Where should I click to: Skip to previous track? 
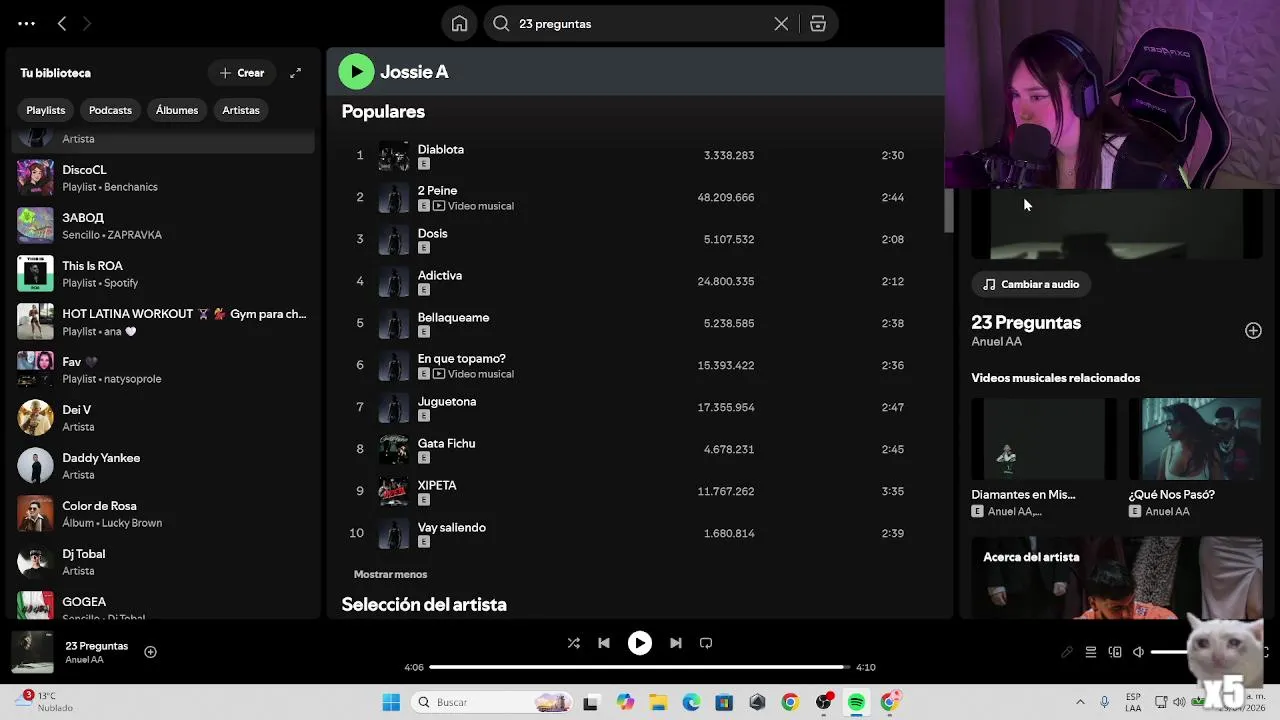click(x=604, y=643)
